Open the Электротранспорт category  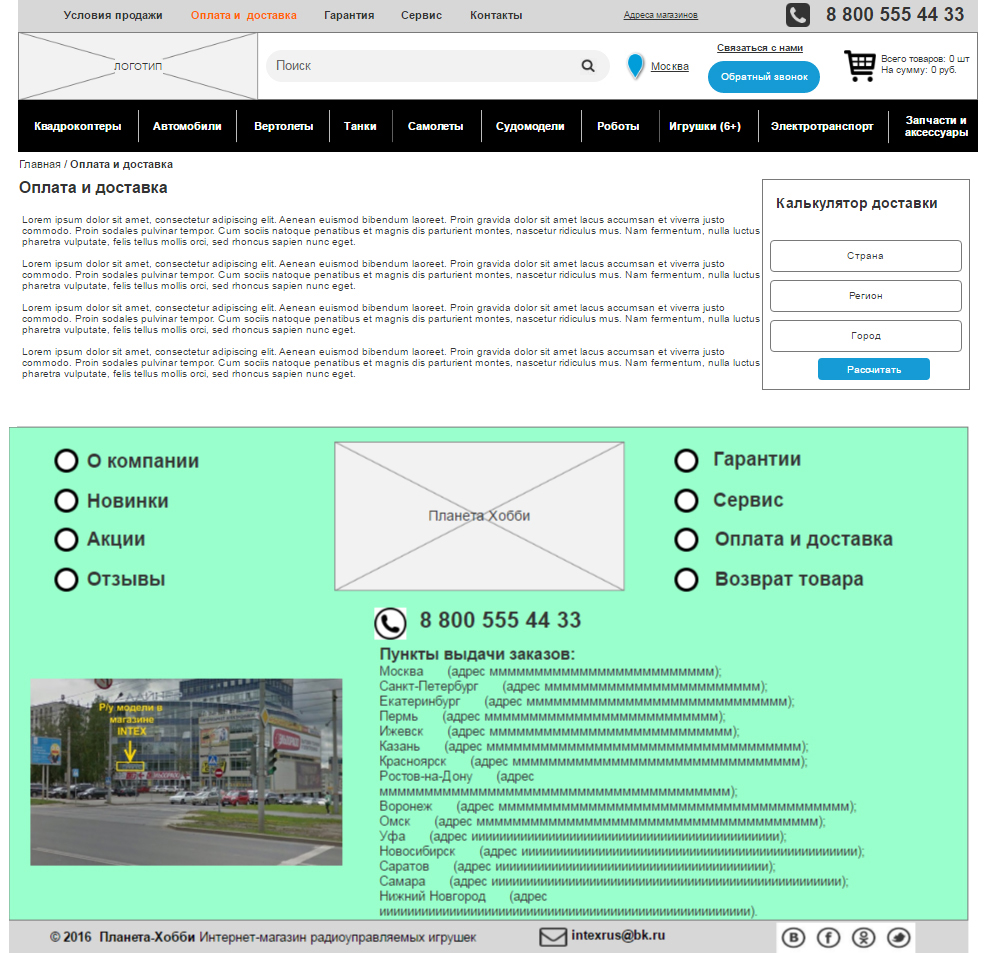coord(822,126)
